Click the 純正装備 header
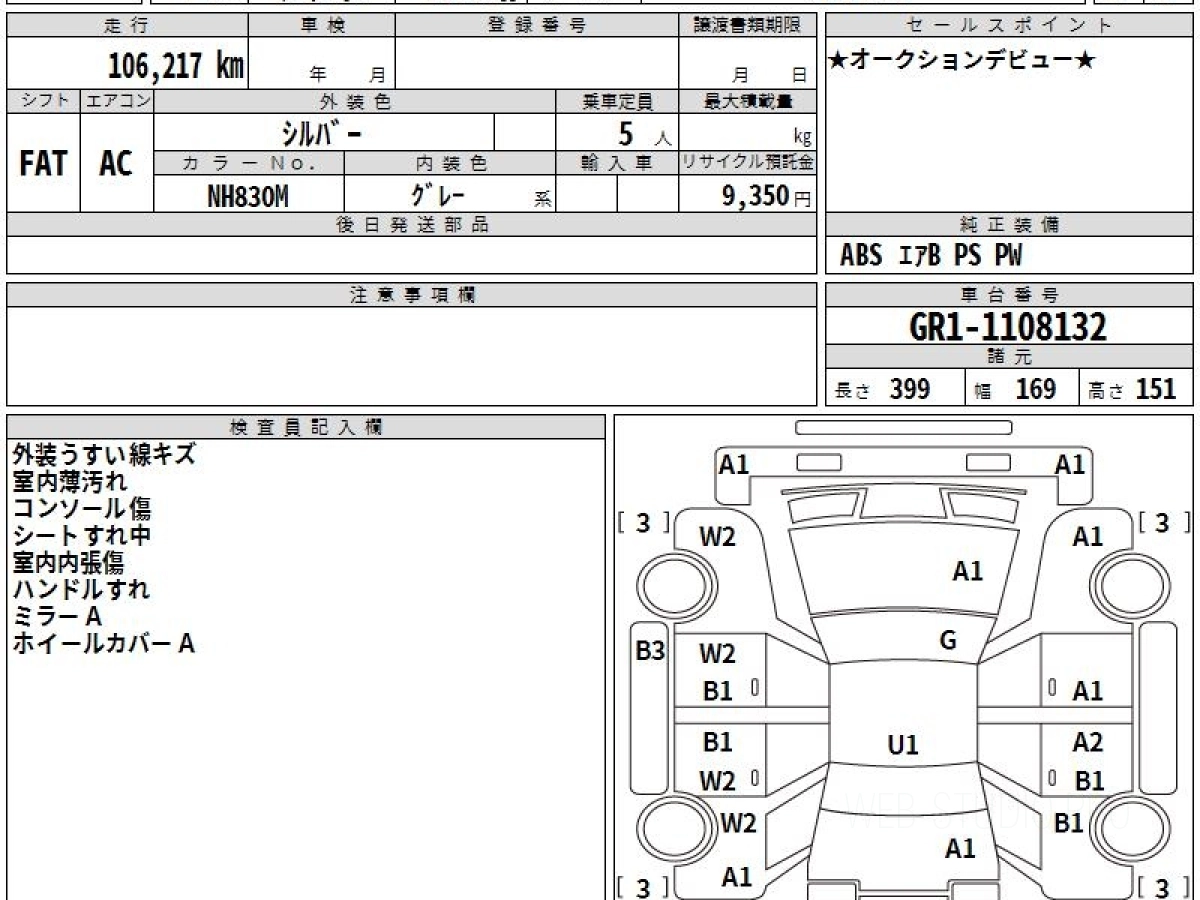 (x=1010, y=225)
